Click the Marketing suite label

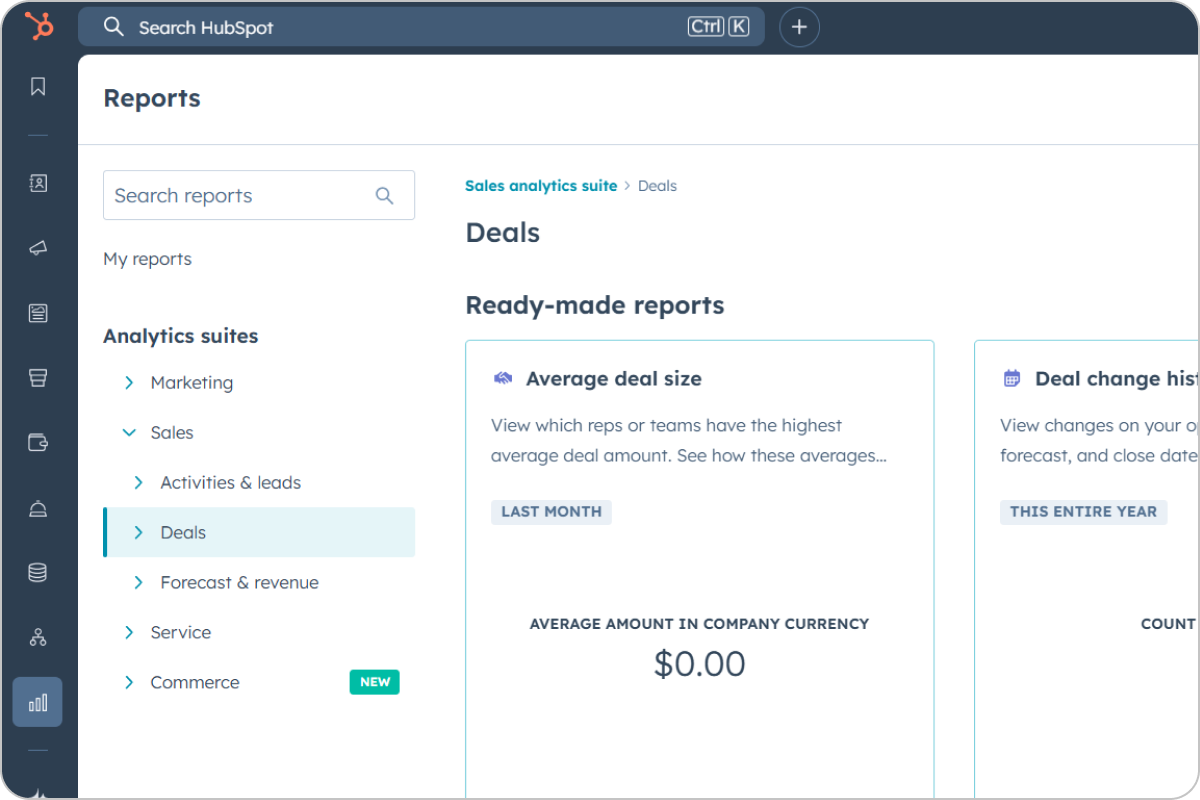click(192, 383)
